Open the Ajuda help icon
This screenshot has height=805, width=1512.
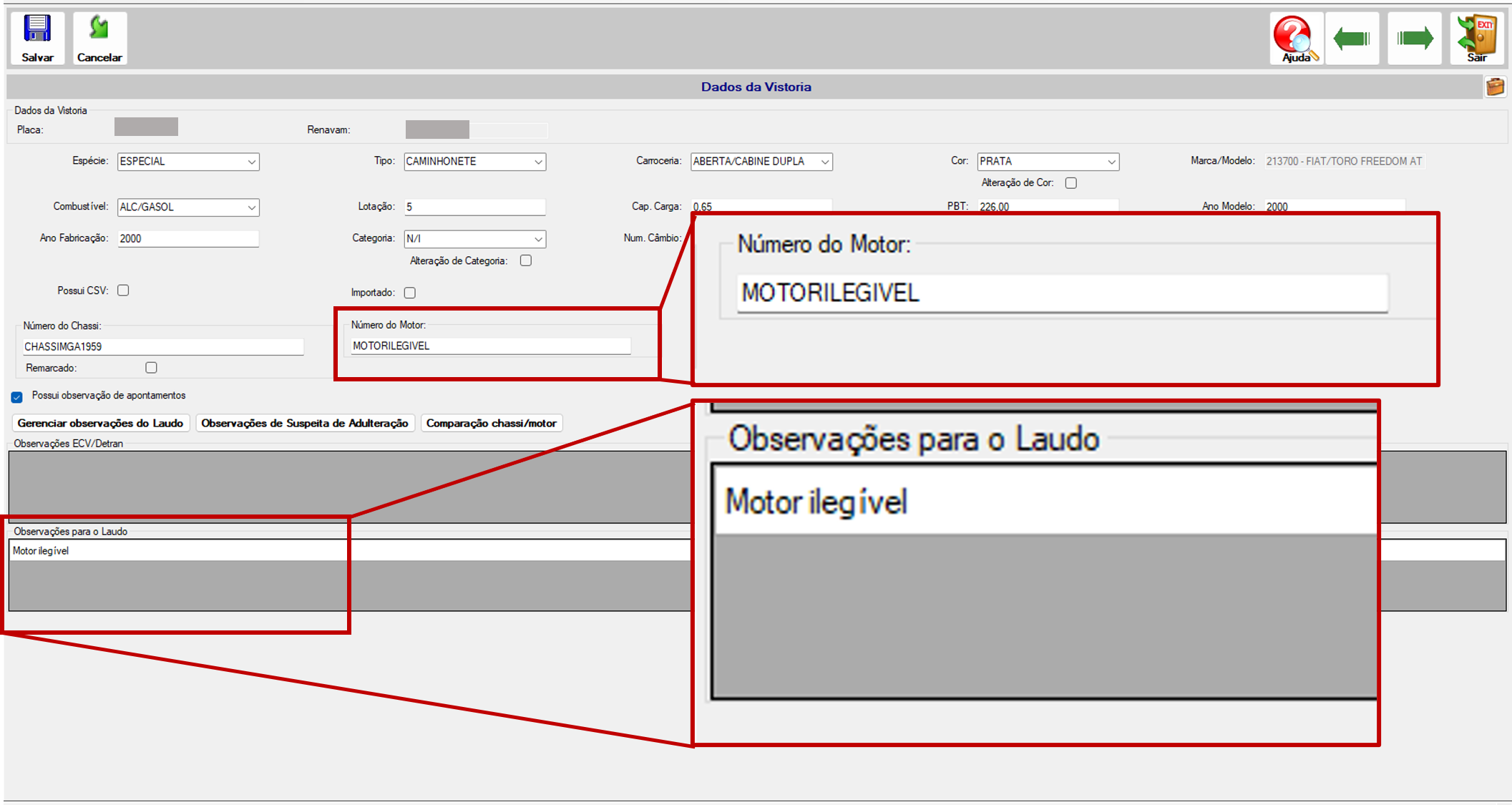(1296, 39)
